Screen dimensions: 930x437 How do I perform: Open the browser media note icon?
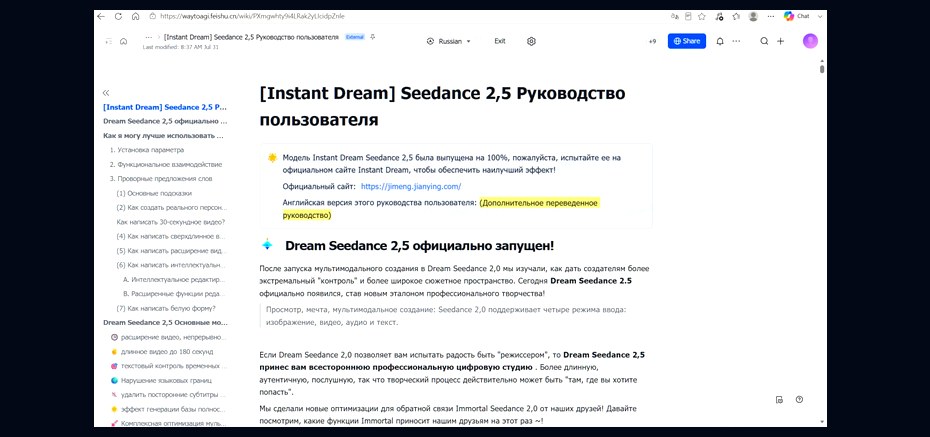tap(719, 17)
